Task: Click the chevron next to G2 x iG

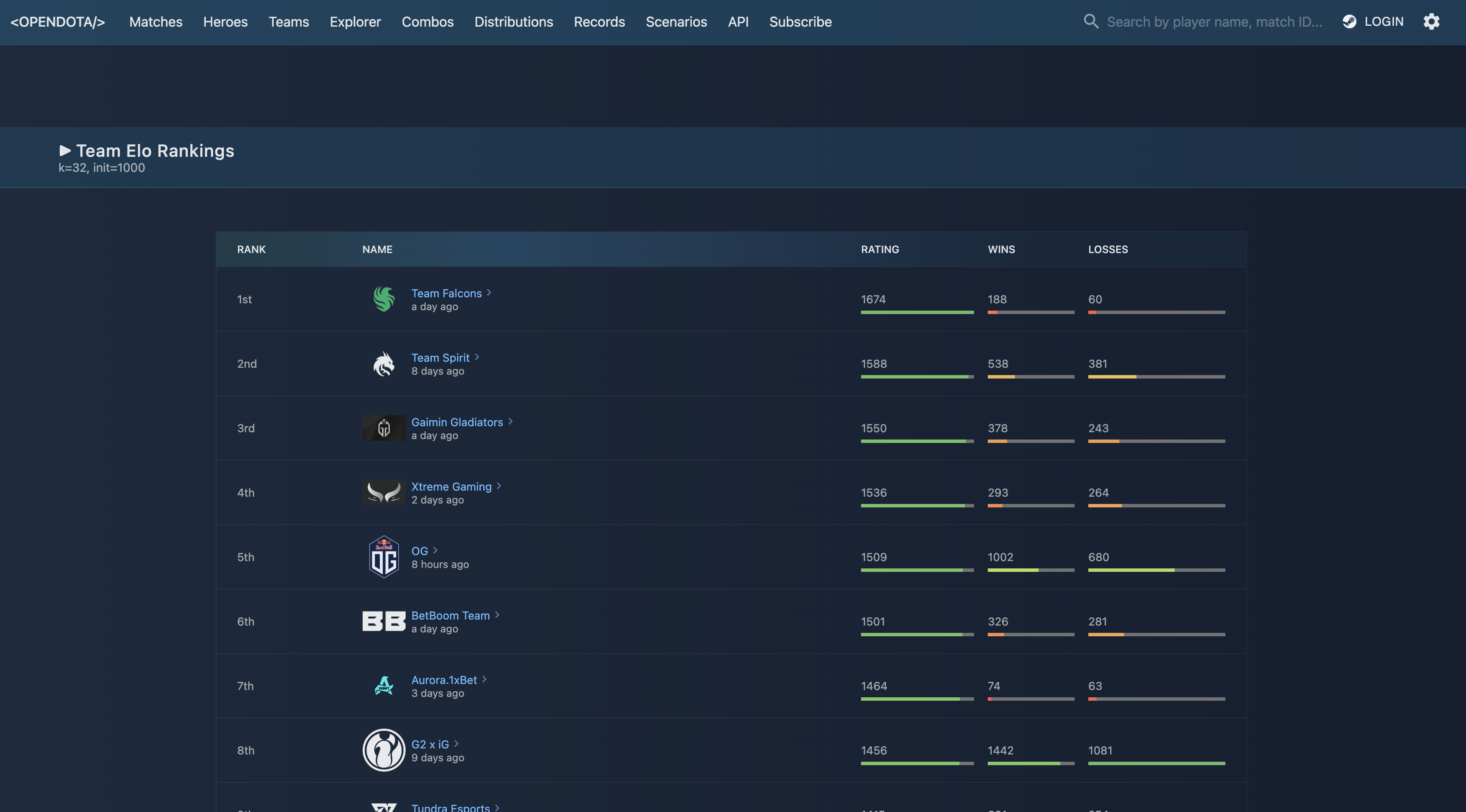Action: tap(456, 744)
